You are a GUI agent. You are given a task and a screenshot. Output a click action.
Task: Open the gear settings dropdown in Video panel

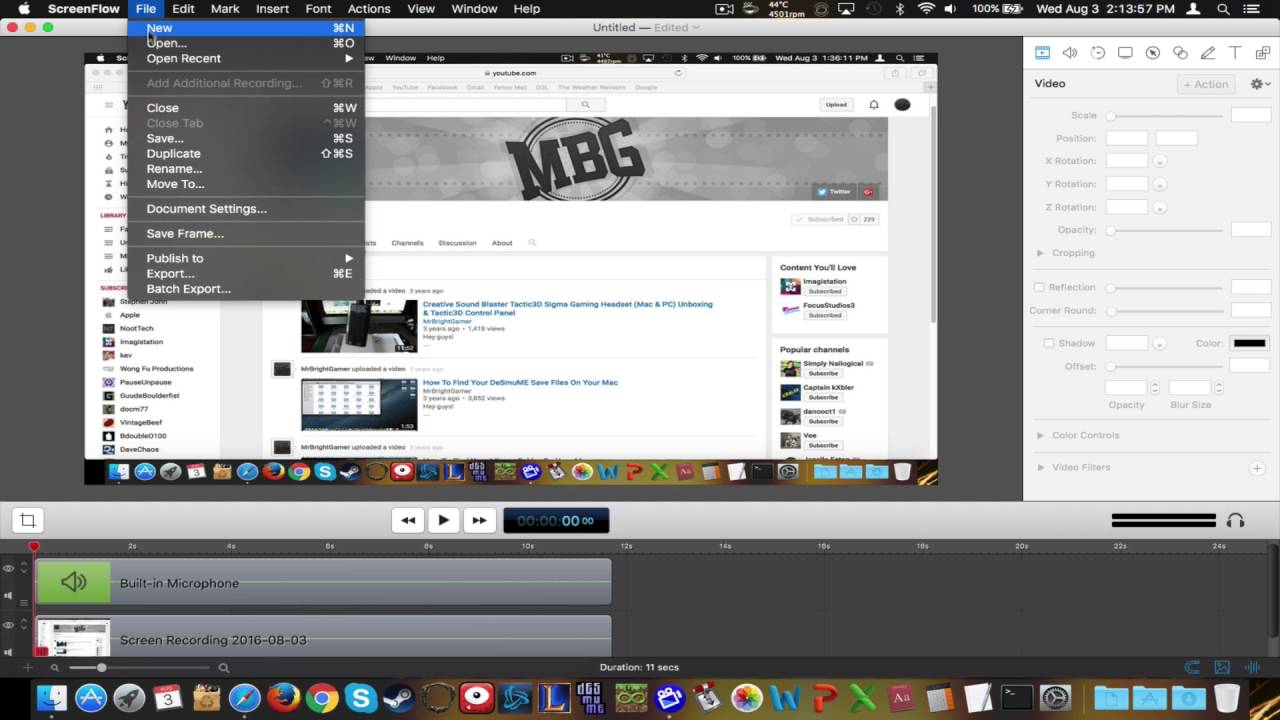[1261, 84]
